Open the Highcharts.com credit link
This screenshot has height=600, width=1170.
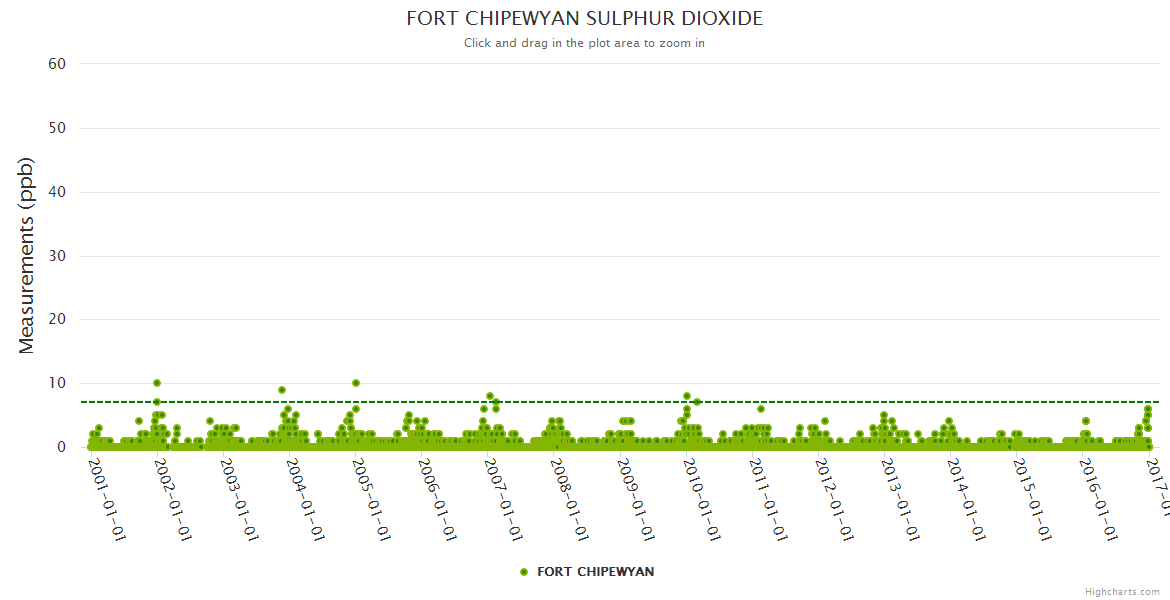click(1122, 591)
